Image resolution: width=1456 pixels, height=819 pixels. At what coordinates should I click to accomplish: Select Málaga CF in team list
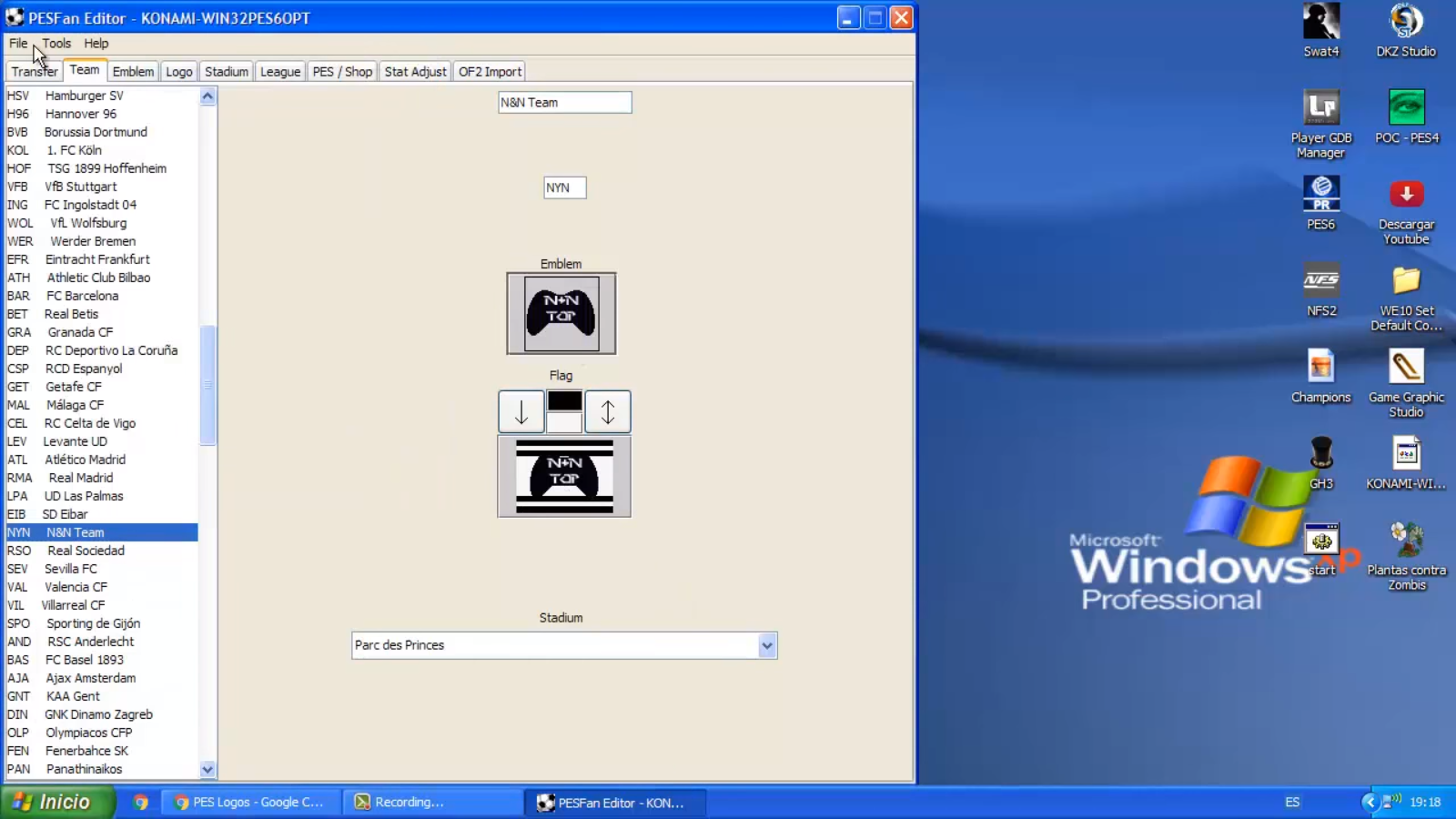coord(102,405)
